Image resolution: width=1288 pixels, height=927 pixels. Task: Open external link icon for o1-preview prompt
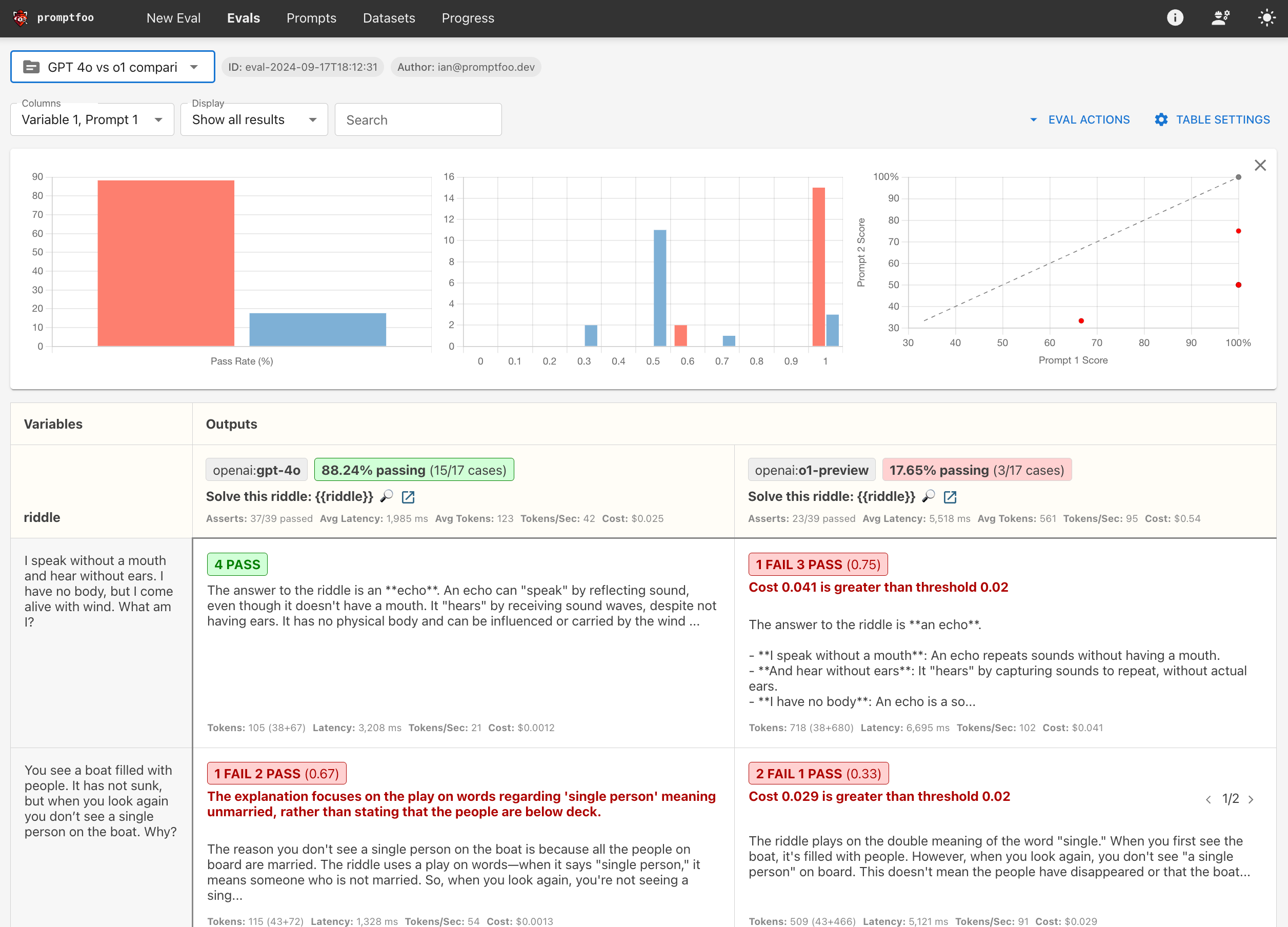(x=950, y=497)
